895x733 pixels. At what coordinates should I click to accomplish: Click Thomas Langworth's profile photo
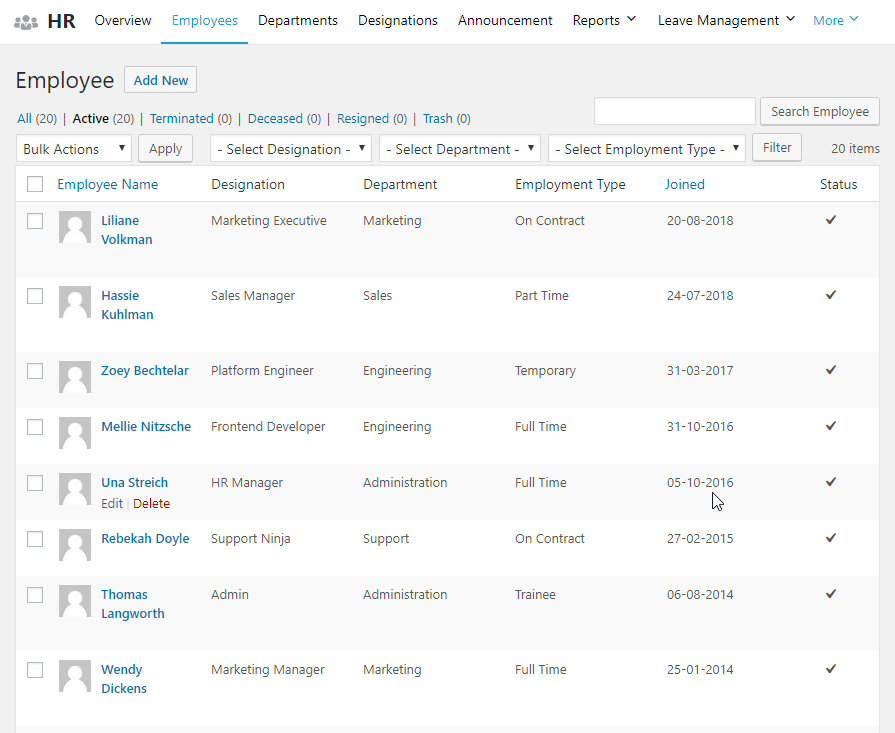[x=74, y=601]
